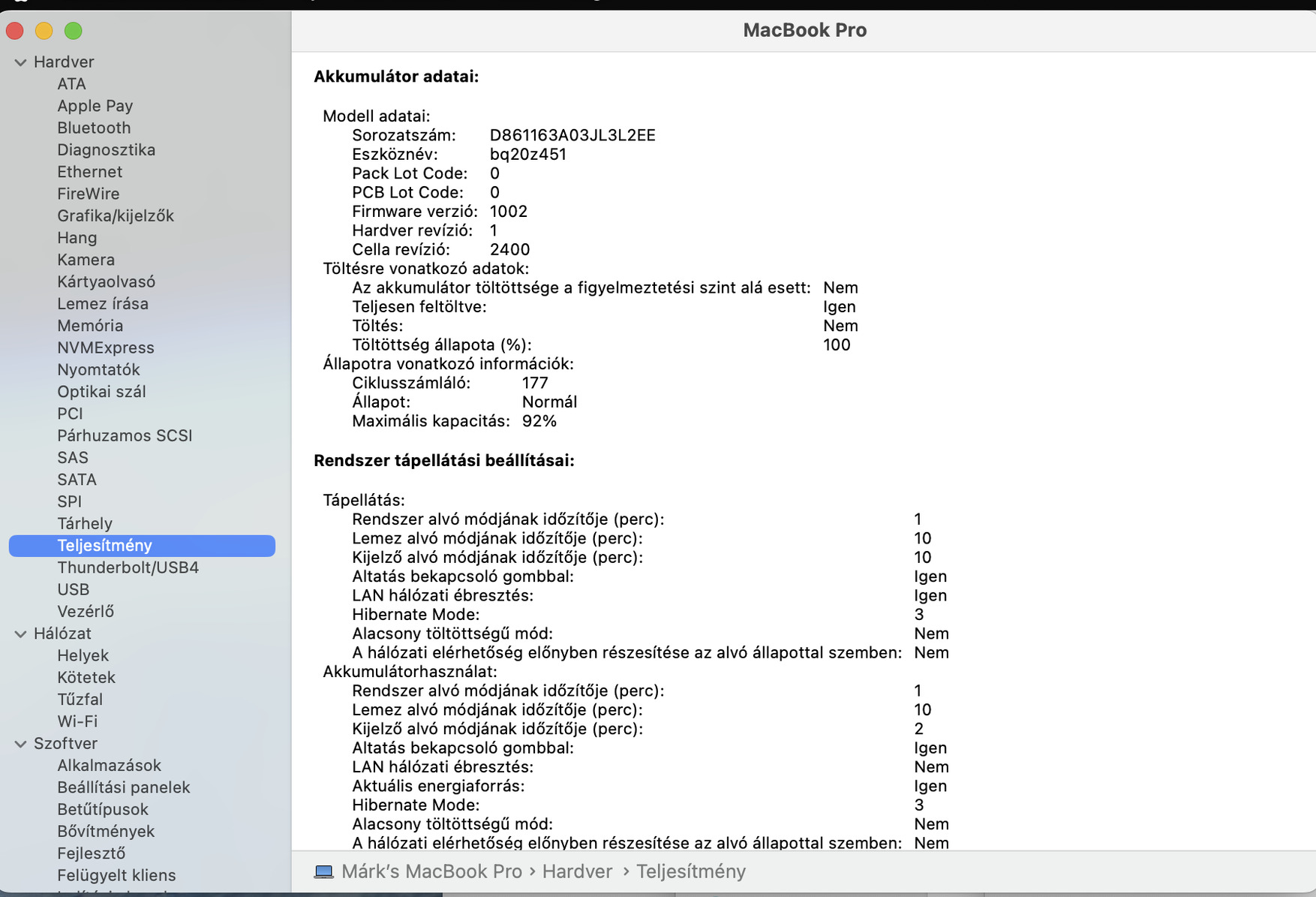Select ATA in the sidebar

pyautogui.click(x=71, y=84)
